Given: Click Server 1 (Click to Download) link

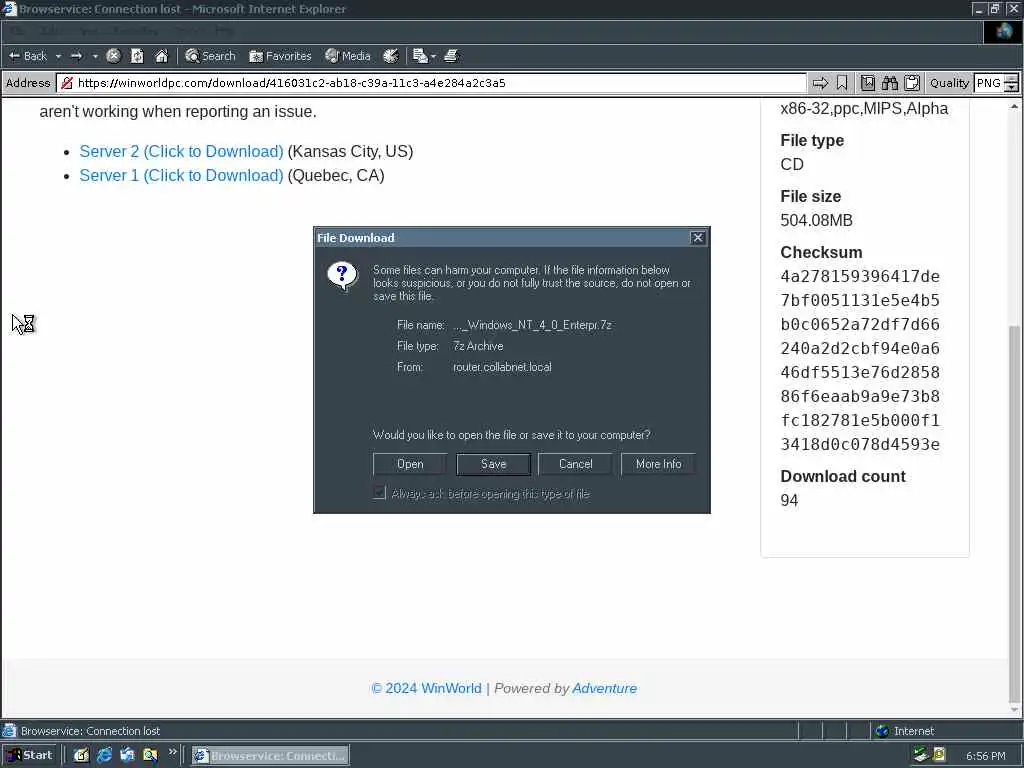Looking at the screenshot, I should [x=181, y=176].
